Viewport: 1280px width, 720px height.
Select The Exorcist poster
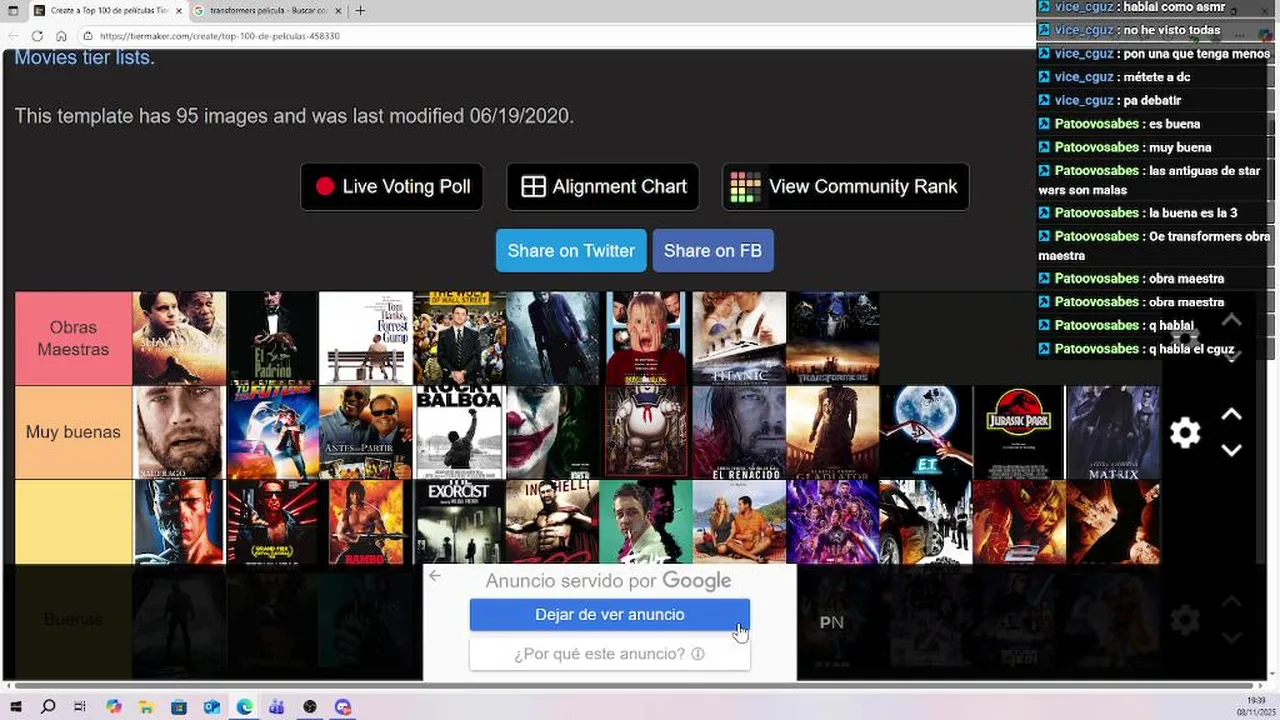pos(459,522)
